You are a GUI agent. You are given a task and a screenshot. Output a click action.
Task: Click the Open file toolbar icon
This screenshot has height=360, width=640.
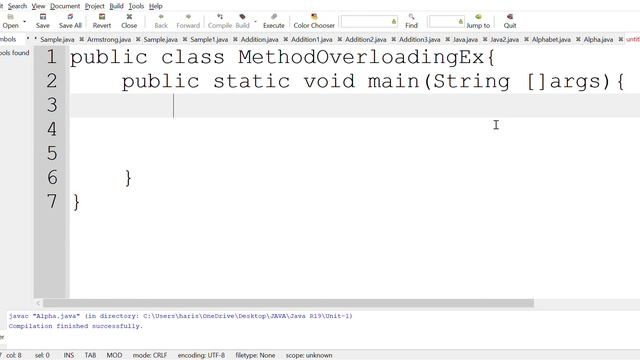click(x=10, y=21)
